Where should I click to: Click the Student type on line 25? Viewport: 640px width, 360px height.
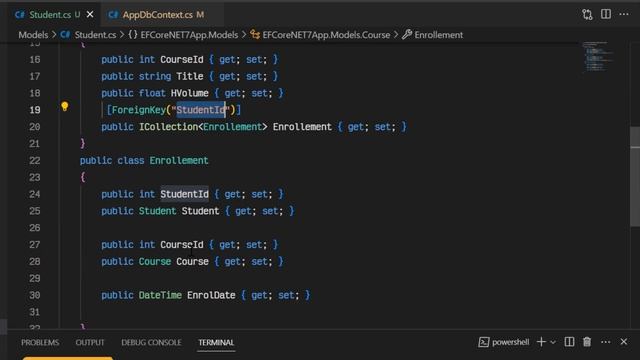(x=157, y=211)
